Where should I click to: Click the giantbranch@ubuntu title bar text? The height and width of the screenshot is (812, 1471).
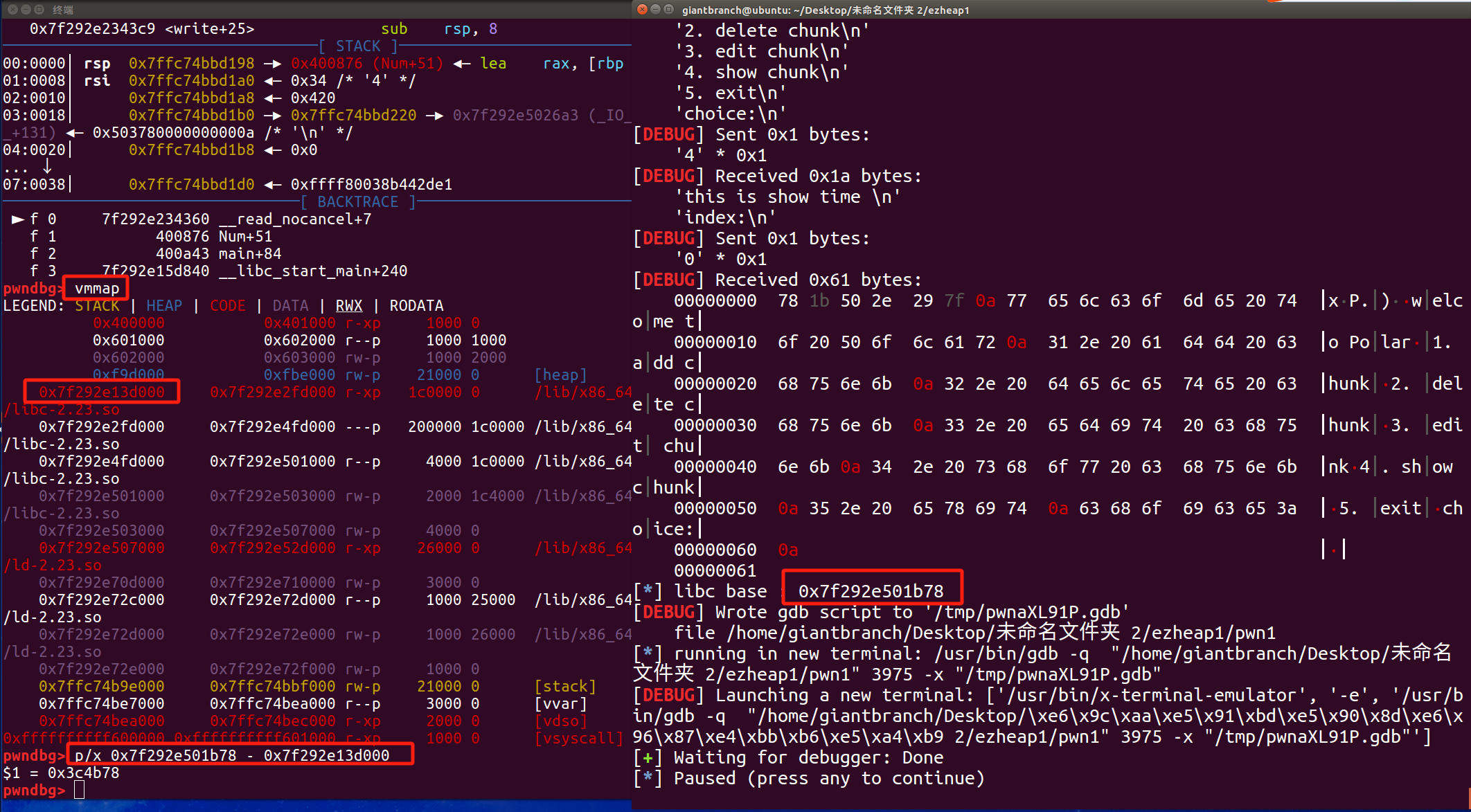(825, 10)
